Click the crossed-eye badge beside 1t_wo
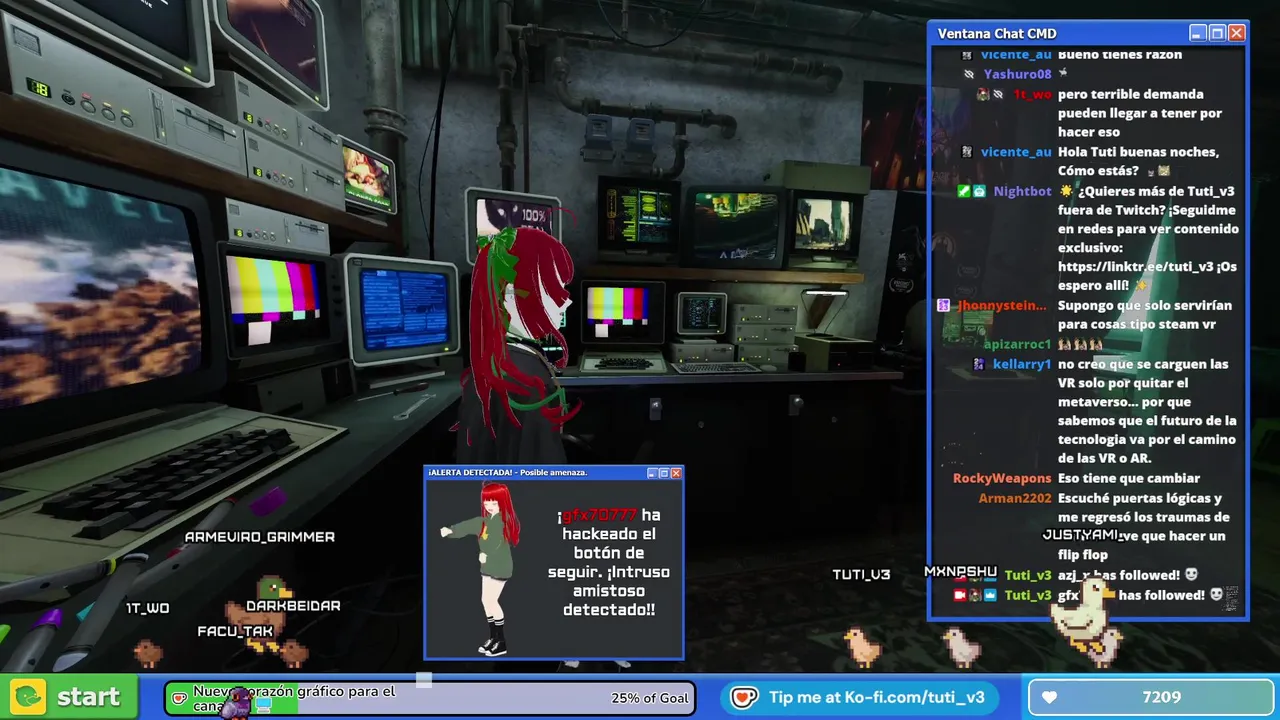The height and width of the screenshot is (720, 1280). tap(998, 94)
